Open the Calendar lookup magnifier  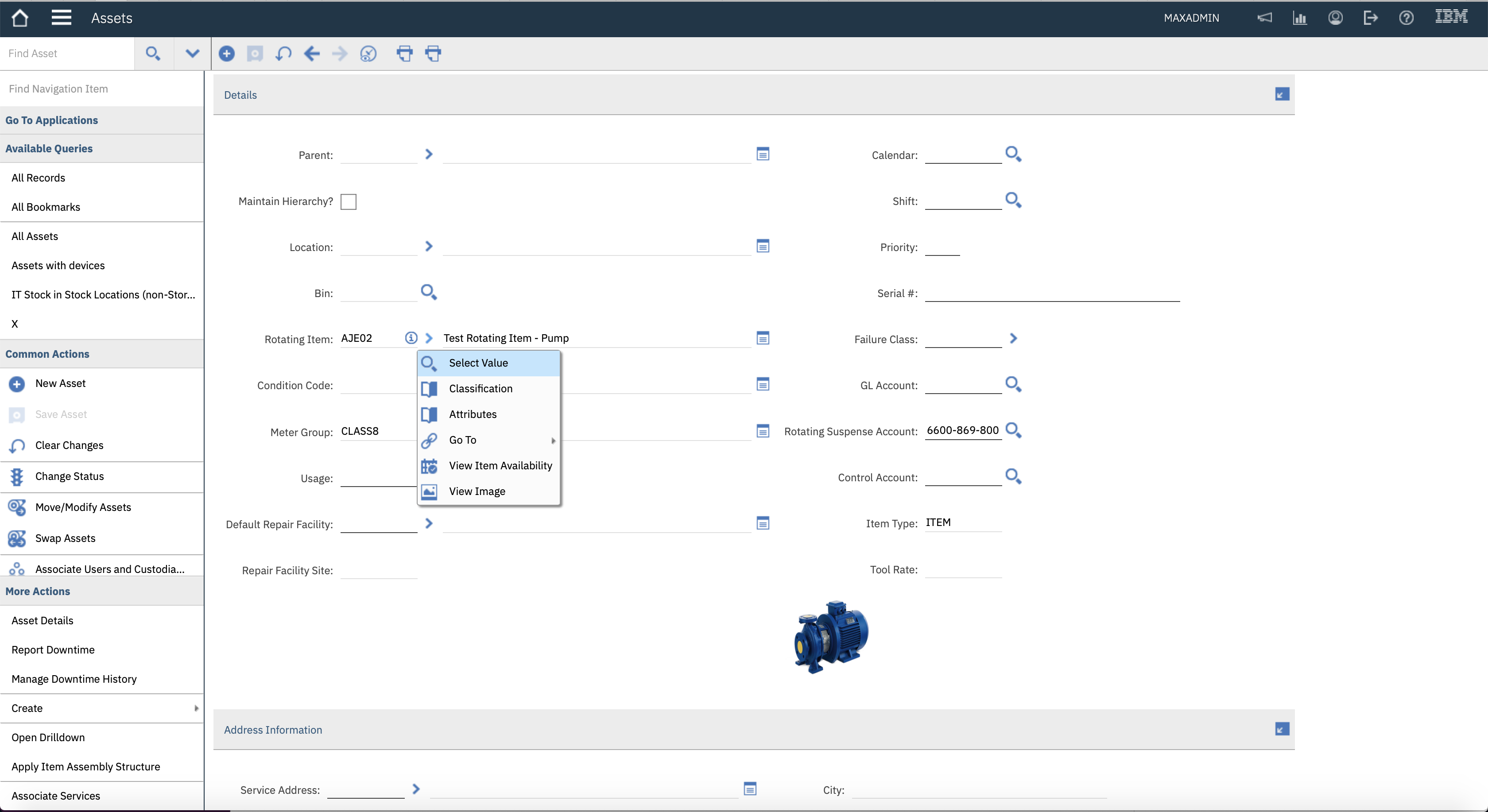(1013, 154)
